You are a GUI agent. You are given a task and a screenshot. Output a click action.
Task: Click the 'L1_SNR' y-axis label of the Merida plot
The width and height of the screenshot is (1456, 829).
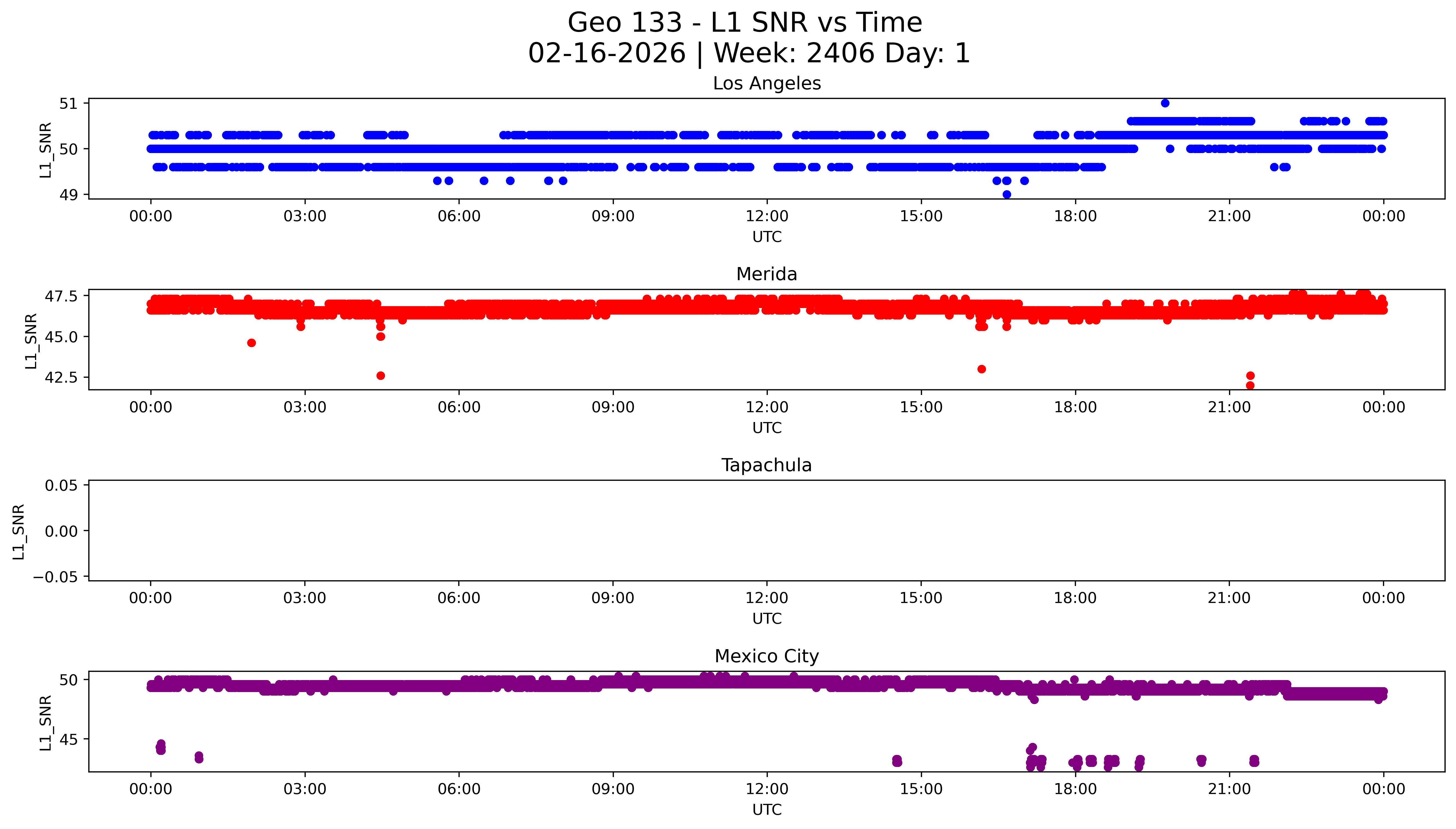(31, 341)
